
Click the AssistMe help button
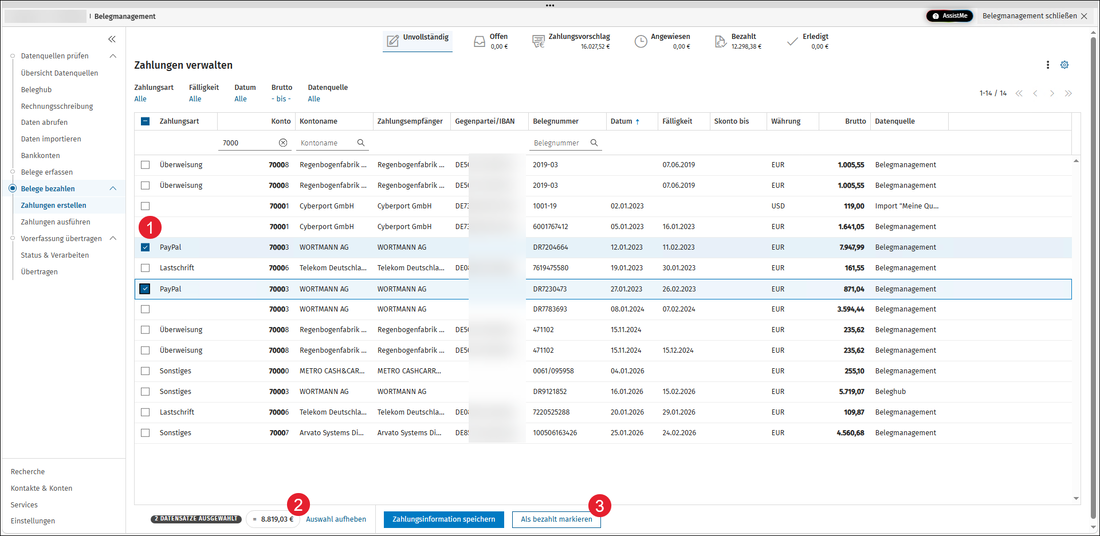pos(949,15)
